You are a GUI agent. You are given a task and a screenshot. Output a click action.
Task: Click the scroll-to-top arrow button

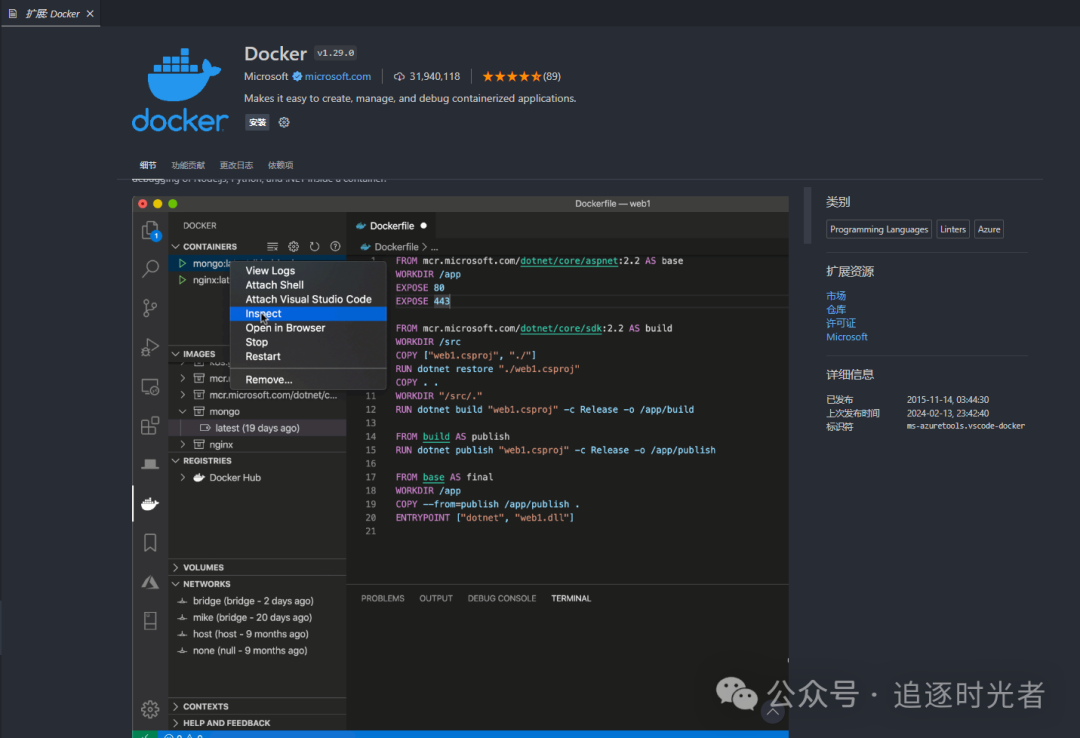pyautogui.click(x=772, y=713)
